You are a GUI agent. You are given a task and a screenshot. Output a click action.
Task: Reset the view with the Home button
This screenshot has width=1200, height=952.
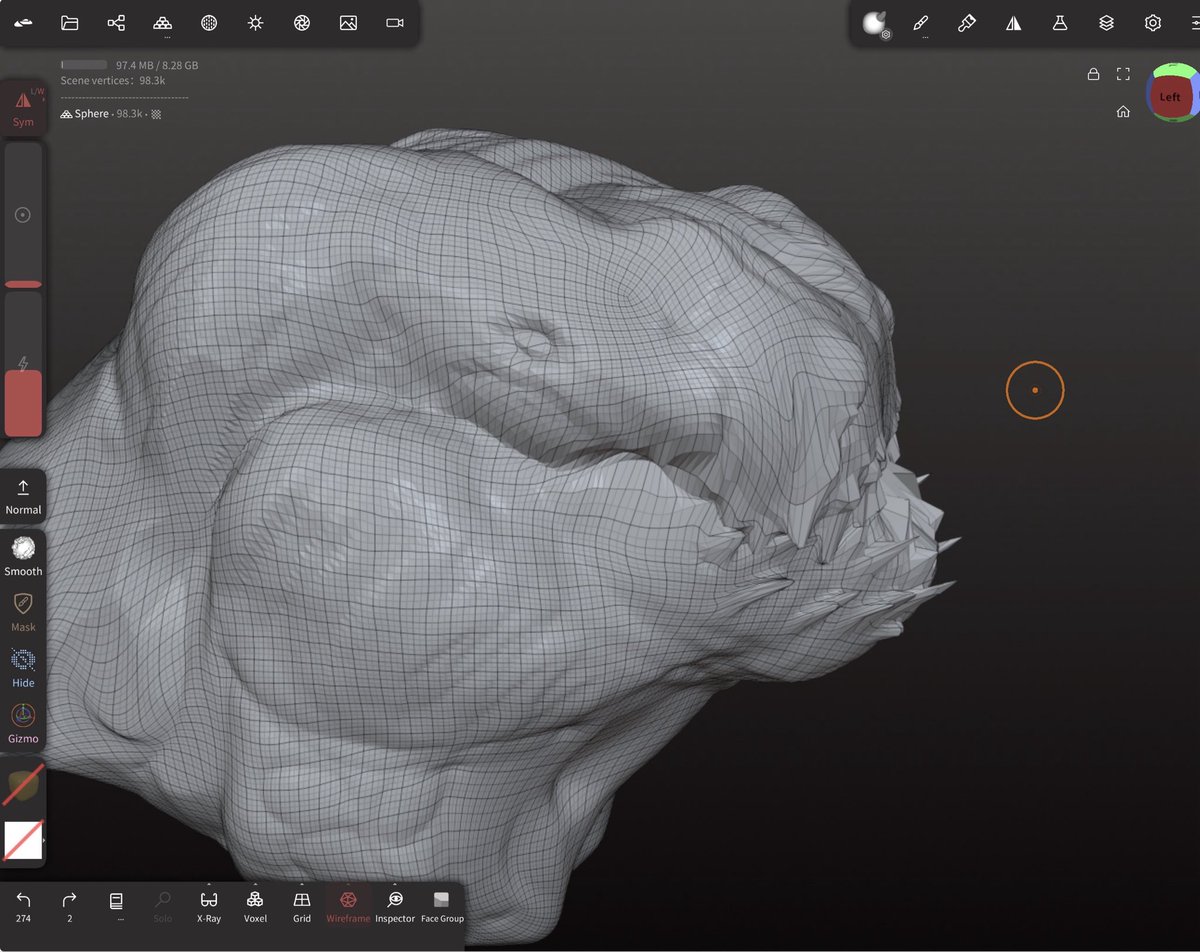point(1123,112)
